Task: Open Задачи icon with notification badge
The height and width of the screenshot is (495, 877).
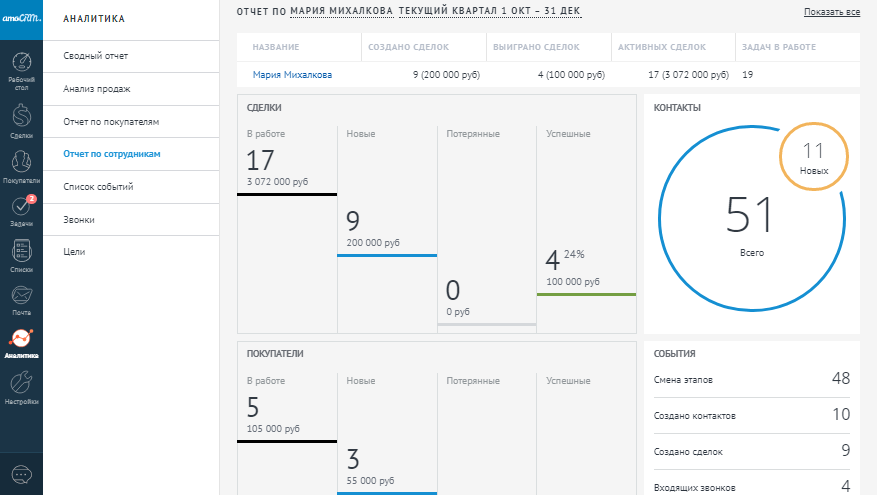Action: 21,210
